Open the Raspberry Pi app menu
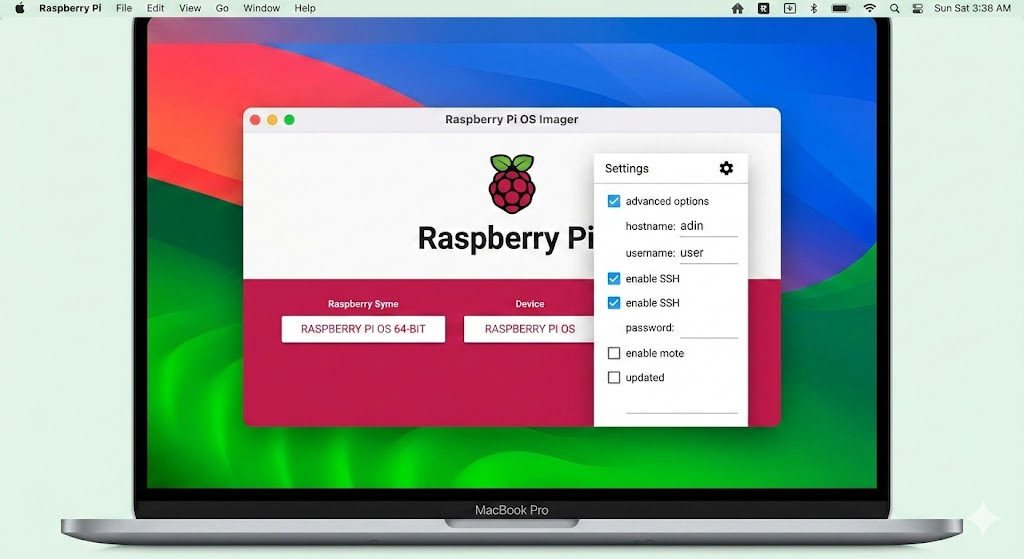The height and width of the screenshot is (559, 1024). pyautogui.click(x=70, y=8)
